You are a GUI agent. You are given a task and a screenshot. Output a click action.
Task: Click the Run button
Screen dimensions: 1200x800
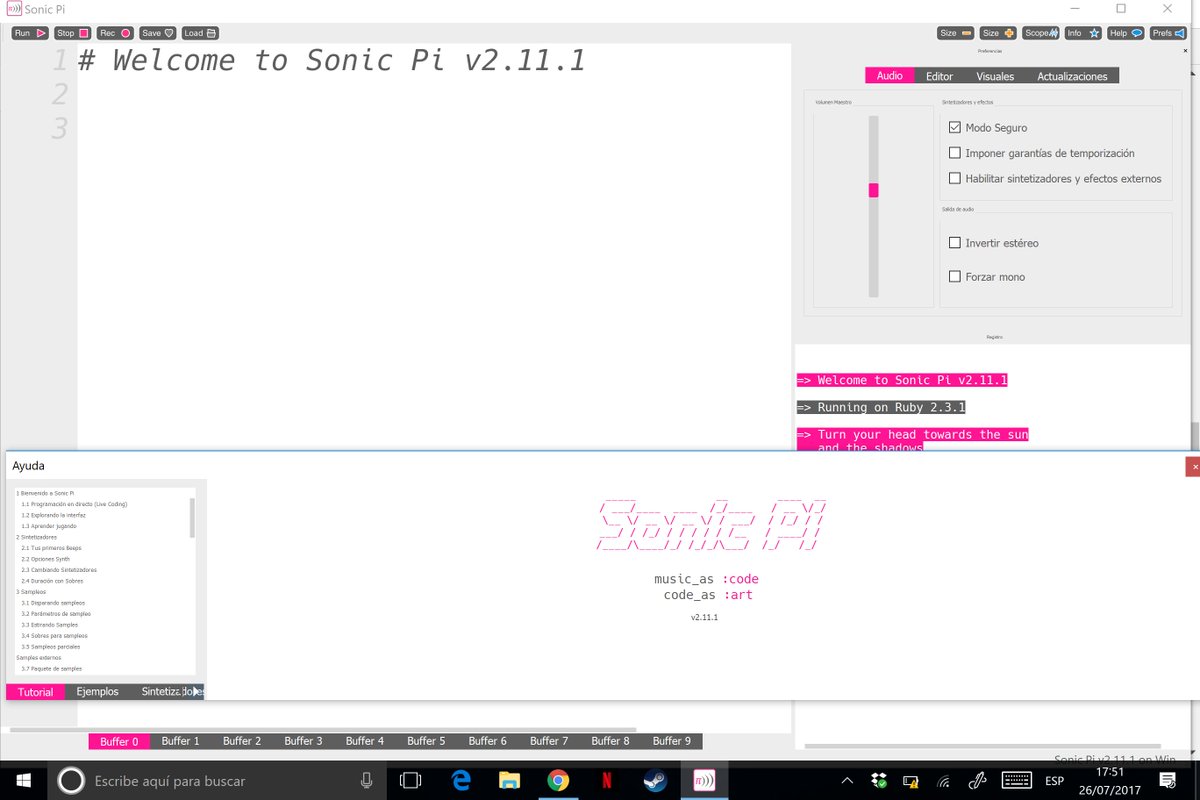30,33
